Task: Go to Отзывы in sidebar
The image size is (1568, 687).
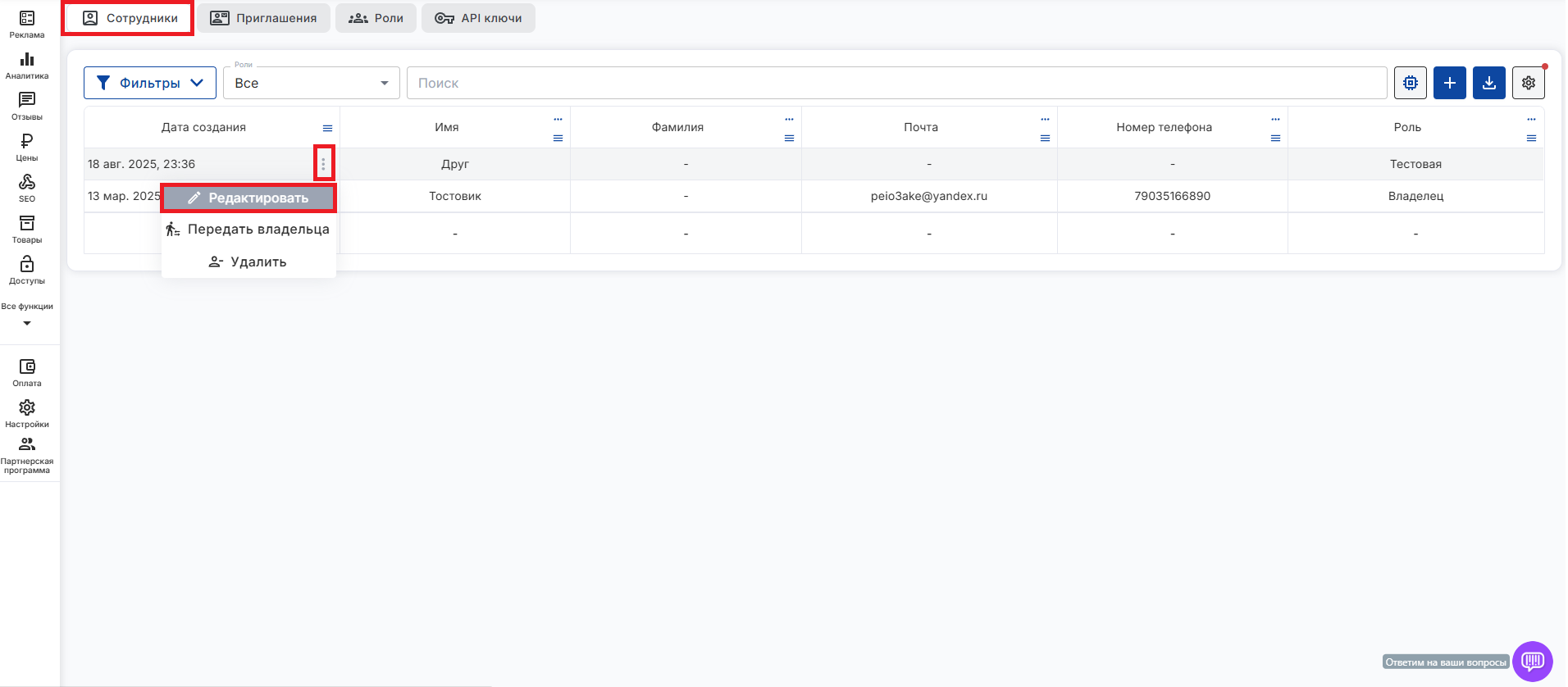Action: pyautogui.click(x=27, y=106)
